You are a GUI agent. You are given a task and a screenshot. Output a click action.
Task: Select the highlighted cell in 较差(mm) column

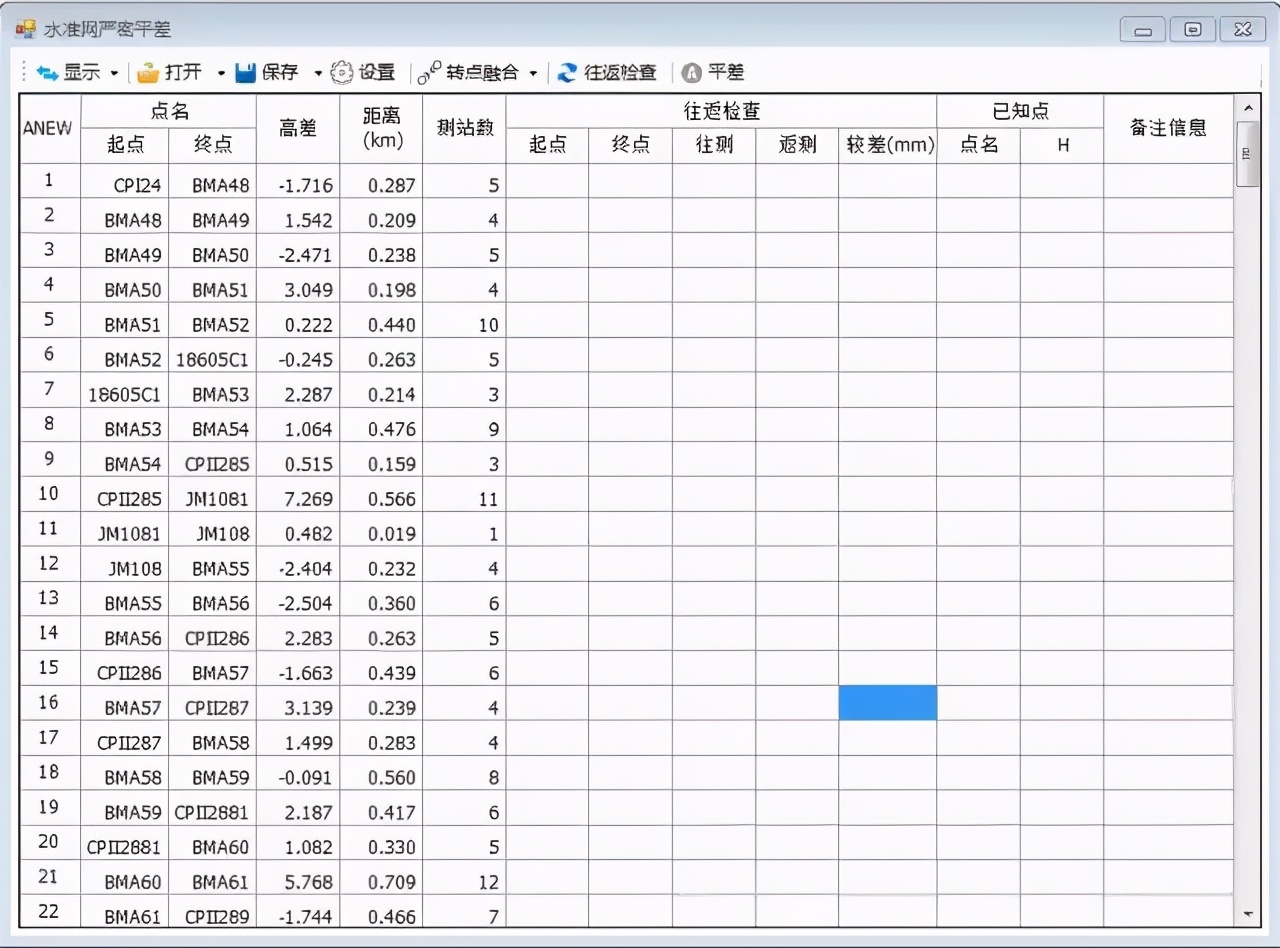888,703
